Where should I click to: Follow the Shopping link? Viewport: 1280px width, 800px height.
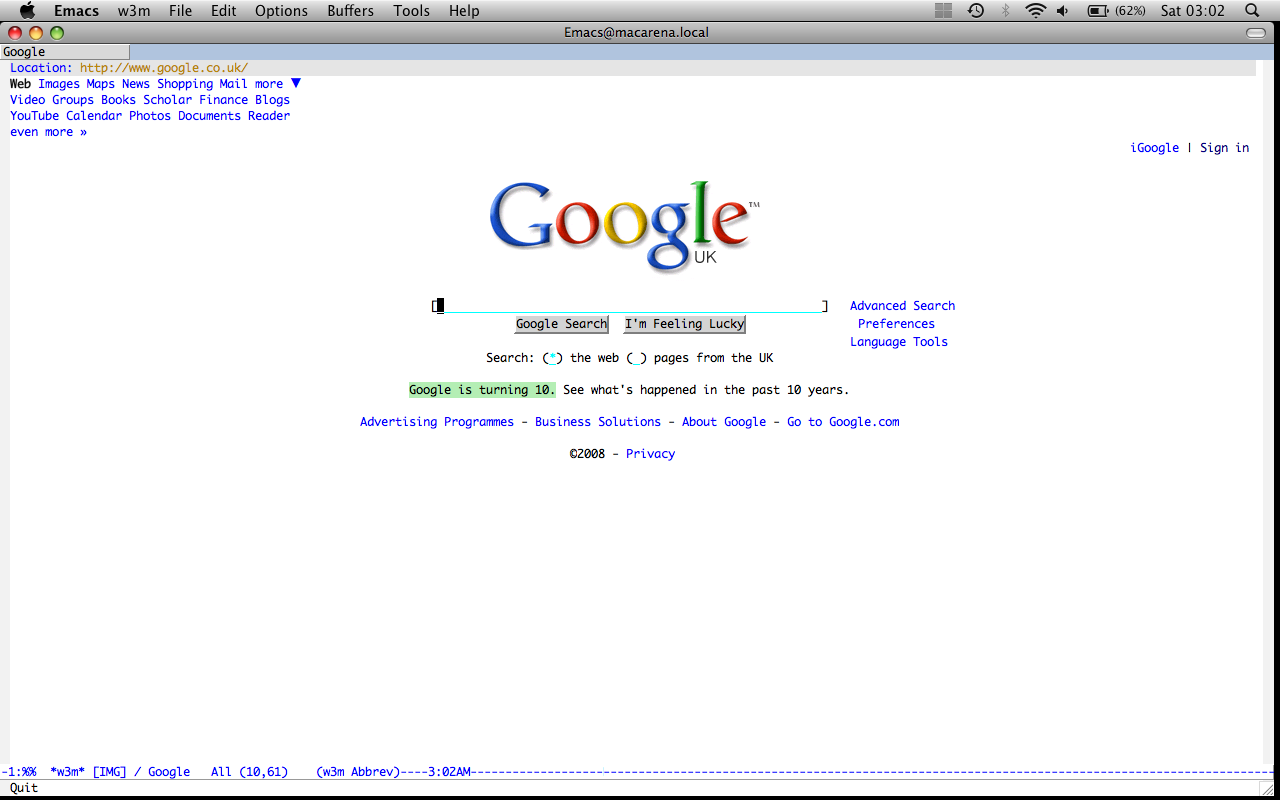tap(185, 84)
